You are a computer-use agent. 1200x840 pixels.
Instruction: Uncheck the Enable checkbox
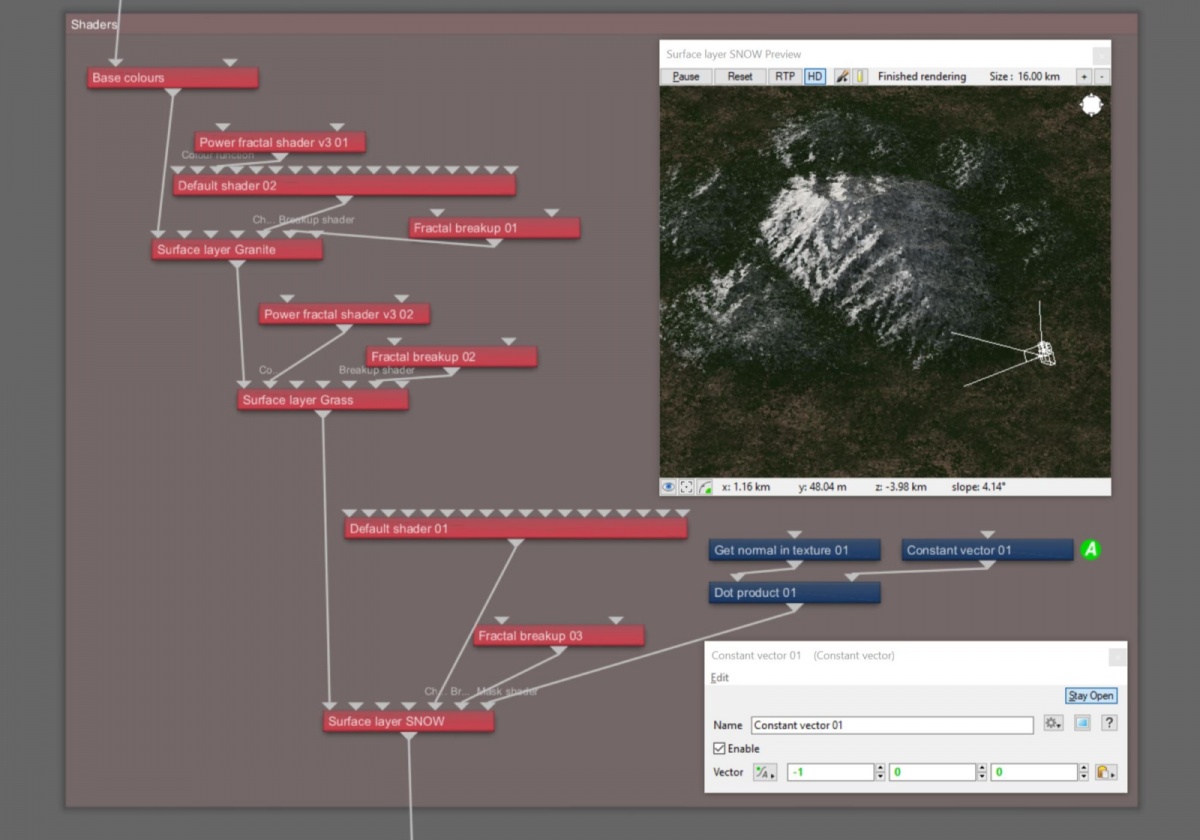[x=719, y=748]
